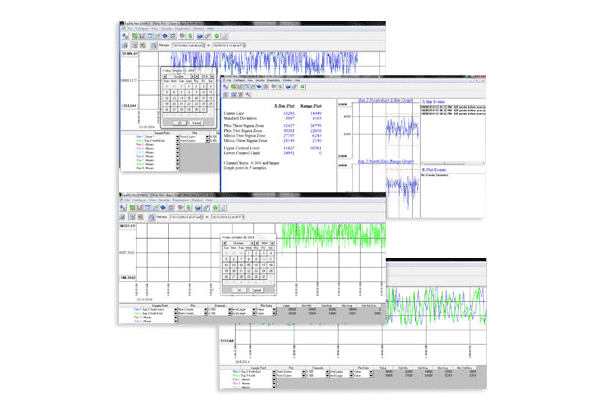Open Help menu in the green-plot window

pyautogui.click(x=209, y=200)
